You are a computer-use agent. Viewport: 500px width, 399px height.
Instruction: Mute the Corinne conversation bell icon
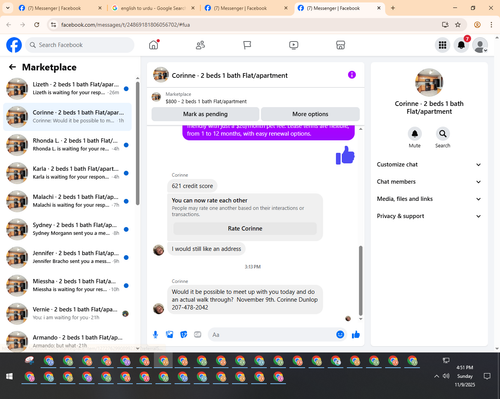pyautogui.click(x=415, y=134)
